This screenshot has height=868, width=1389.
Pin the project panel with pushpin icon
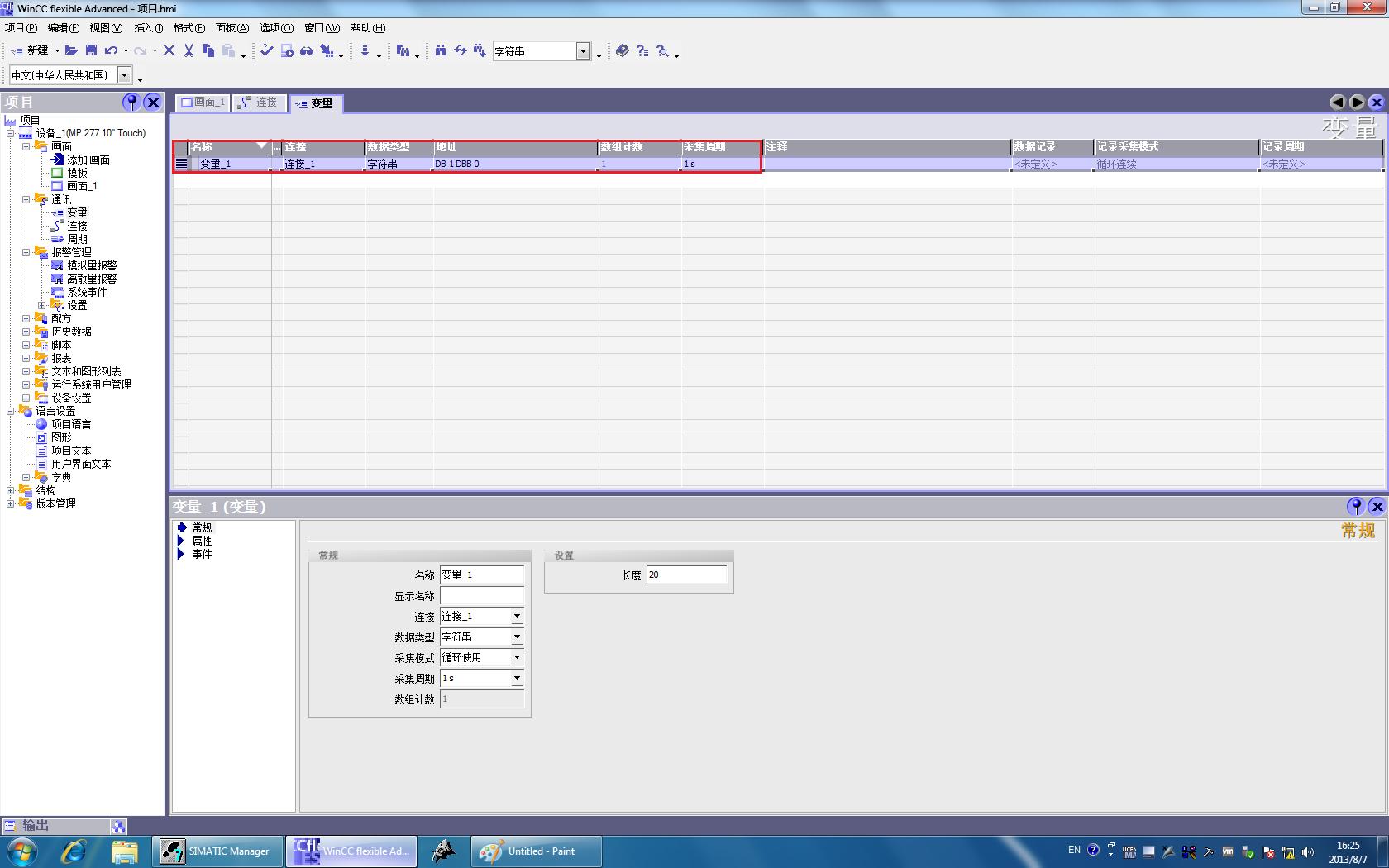coord(131,102)
